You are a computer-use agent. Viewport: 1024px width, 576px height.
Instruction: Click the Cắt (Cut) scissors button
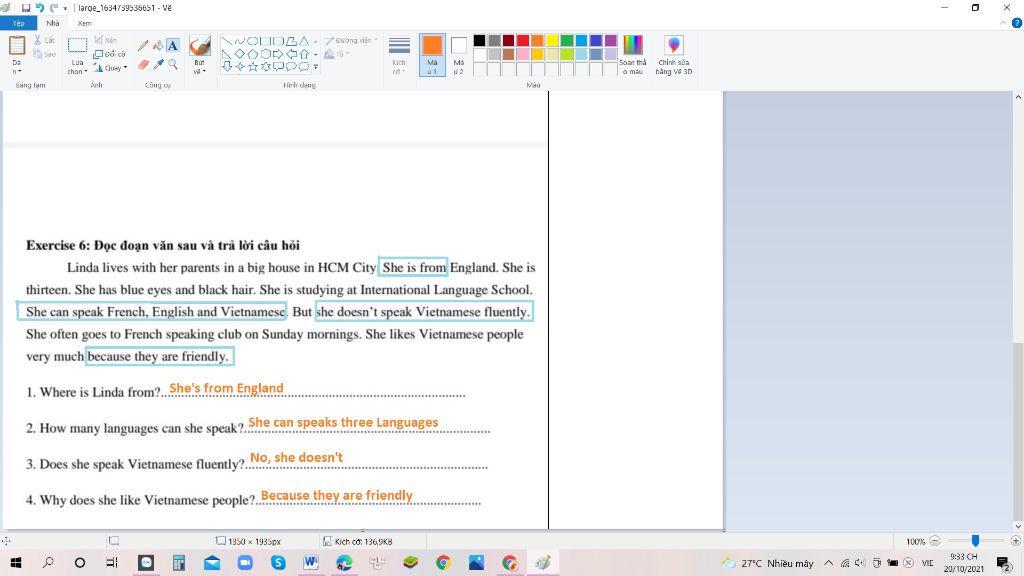(x=44, y=40)
